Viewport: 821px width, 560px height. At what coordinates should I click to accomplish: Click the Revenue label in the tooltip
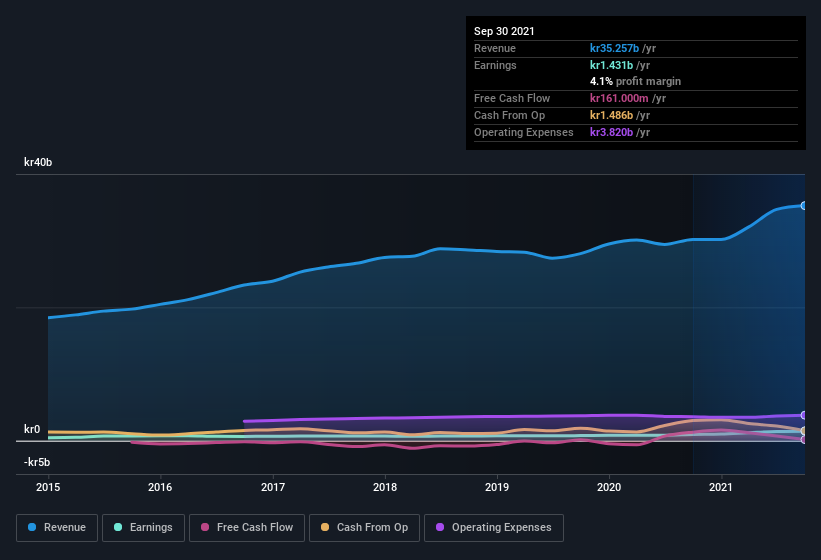click(x=495, y=48)
